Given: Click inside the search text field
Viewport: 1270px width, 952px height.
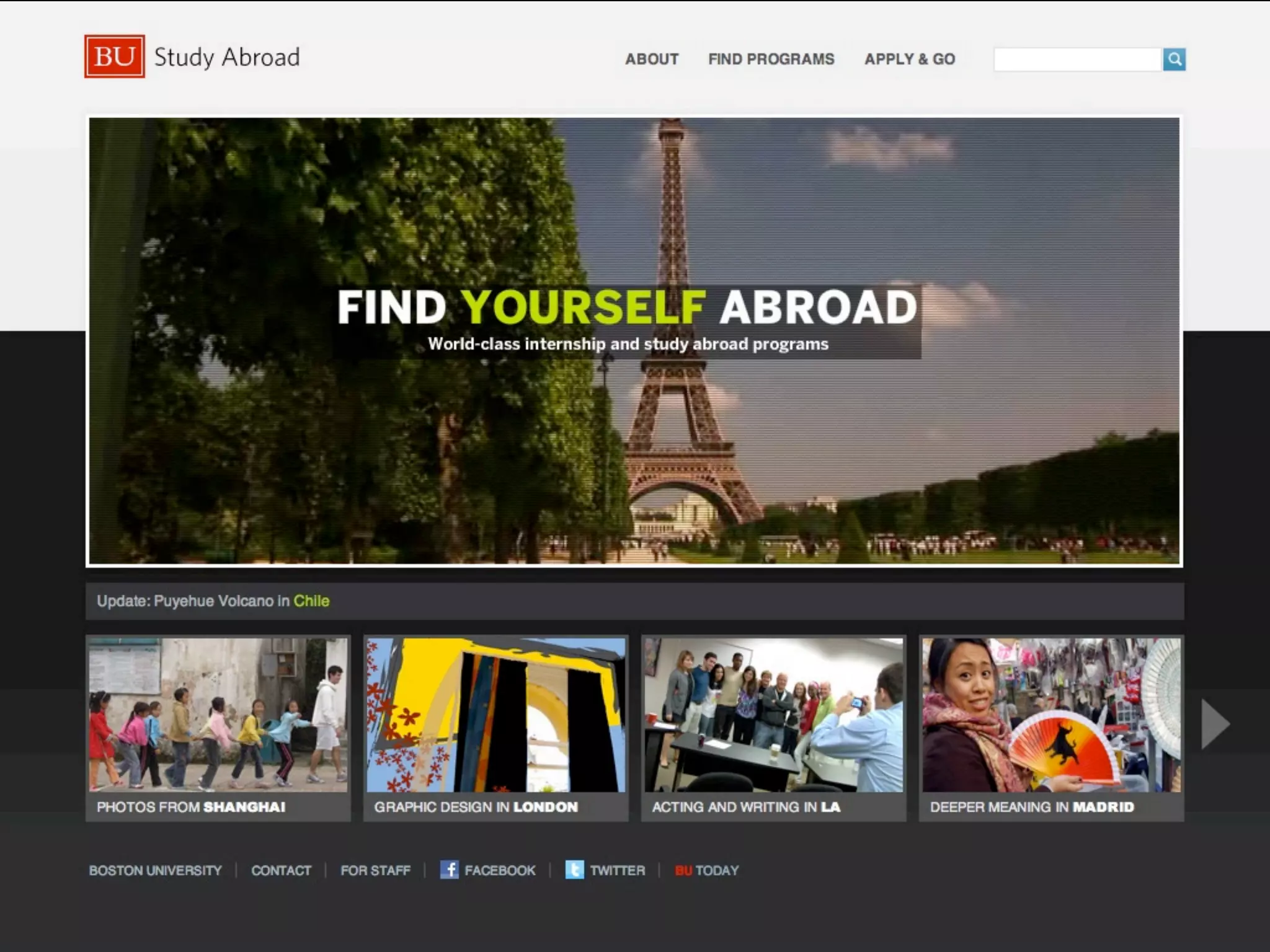Looking at the screenshot, I should 1077,59.
